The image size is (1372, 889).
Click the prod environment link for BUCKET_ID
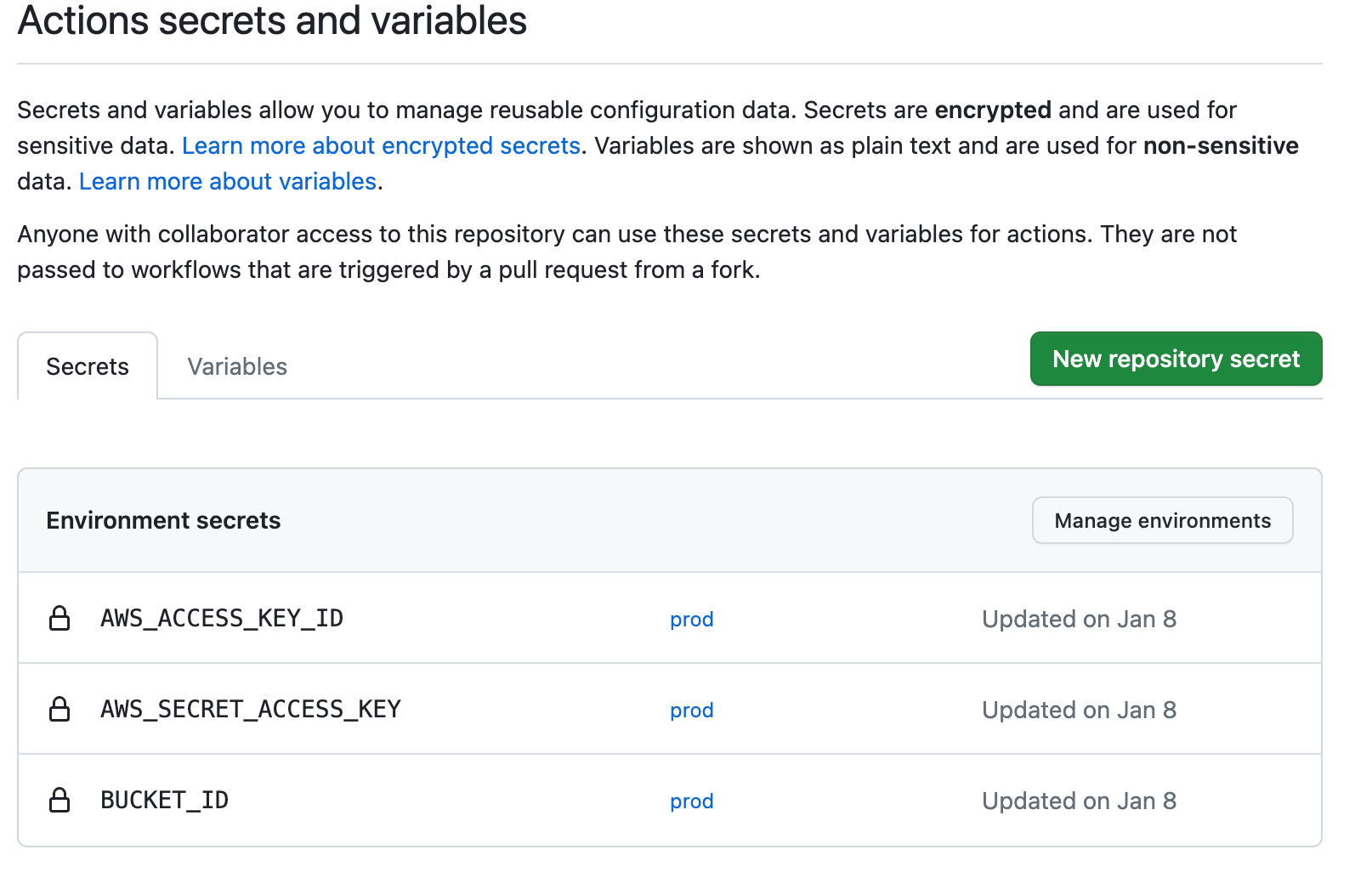click(x=691, y=801)
